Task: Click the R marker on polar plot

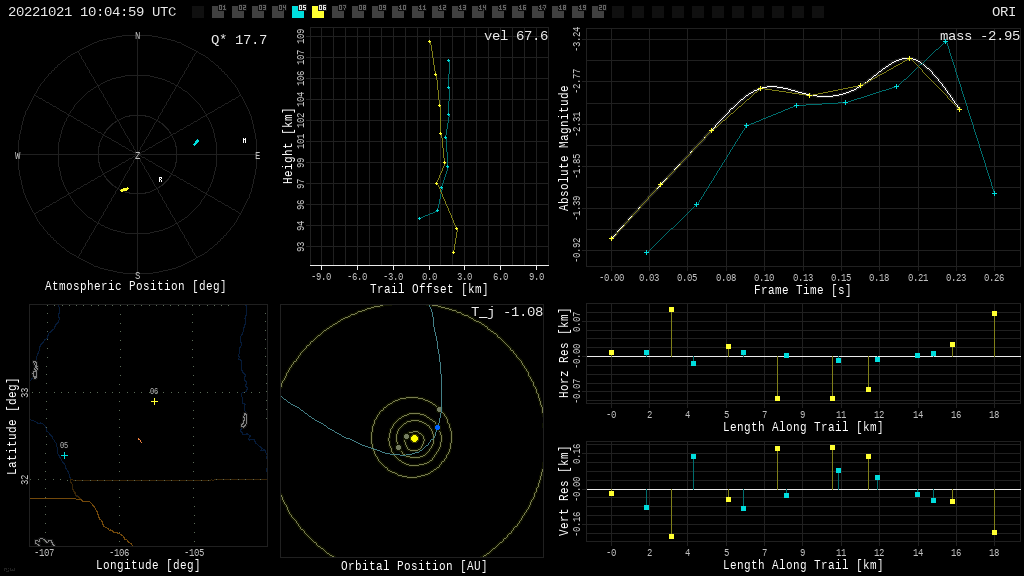Action: tap(160, 180)
